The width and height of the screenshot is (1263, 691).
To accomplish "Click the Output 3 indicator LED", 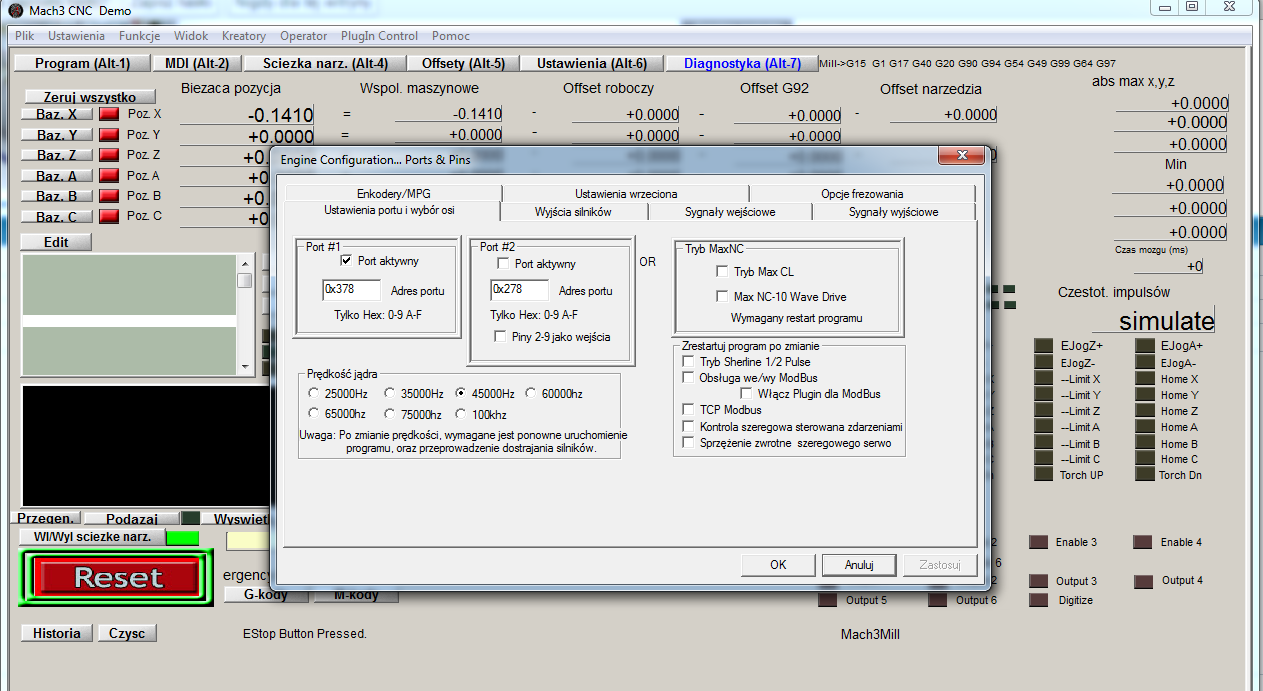I will click(x=1039, y=581).
